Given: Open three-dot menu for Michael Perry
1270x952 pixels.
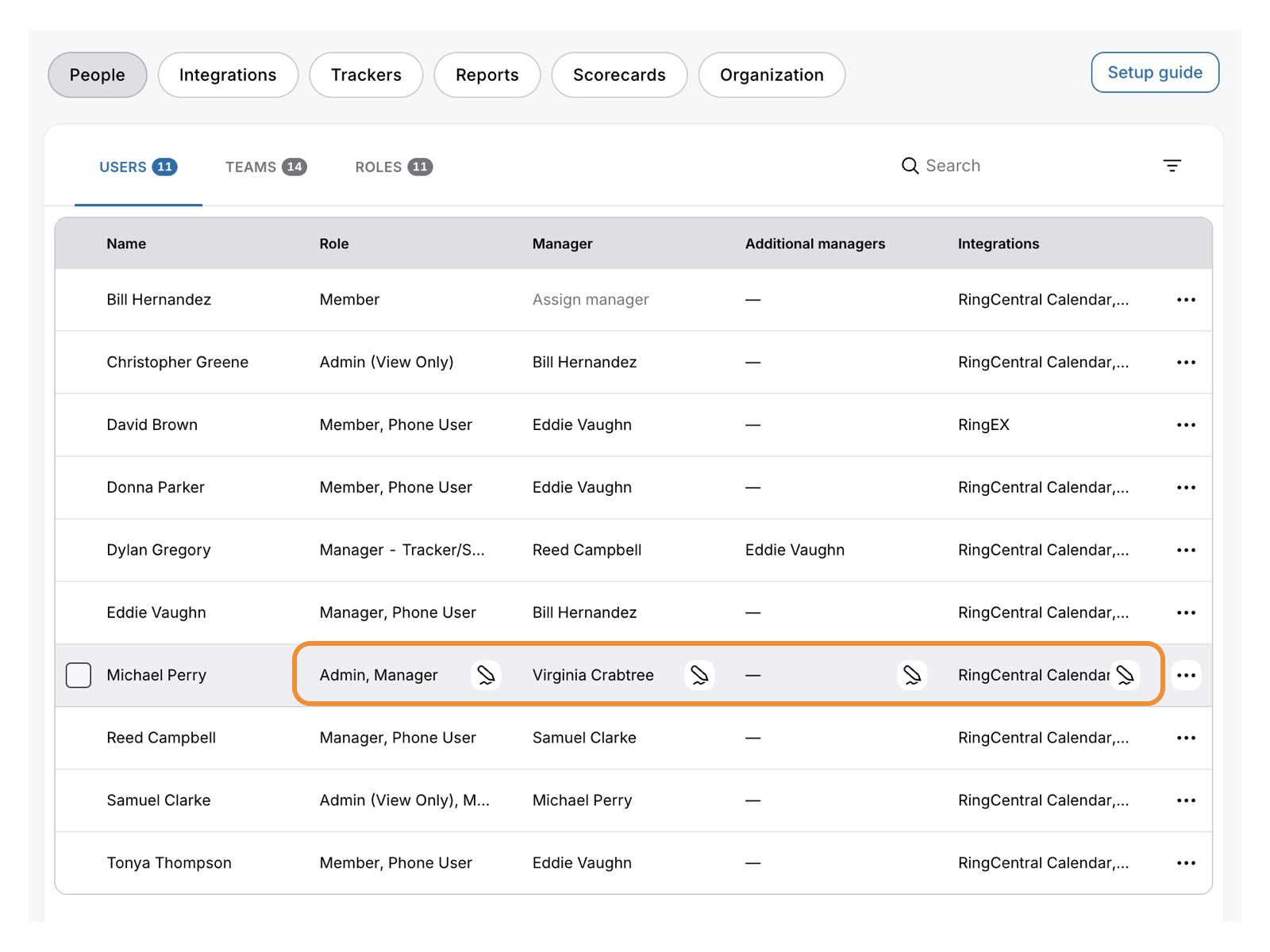Looking at the screenshot, I should [1186, 675].
